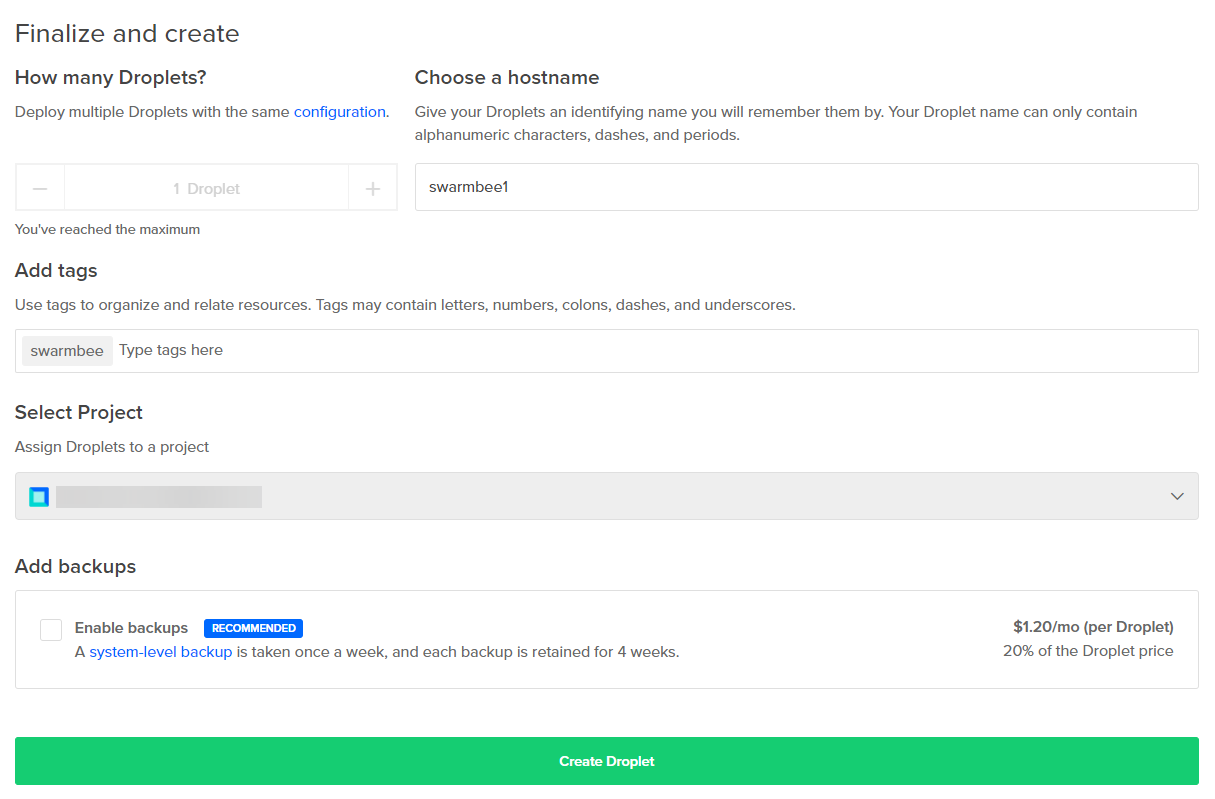This screenshot has height=799, width=1215.
Task: Click the minus icon to decrease Droplets
Action: point(40,188)
